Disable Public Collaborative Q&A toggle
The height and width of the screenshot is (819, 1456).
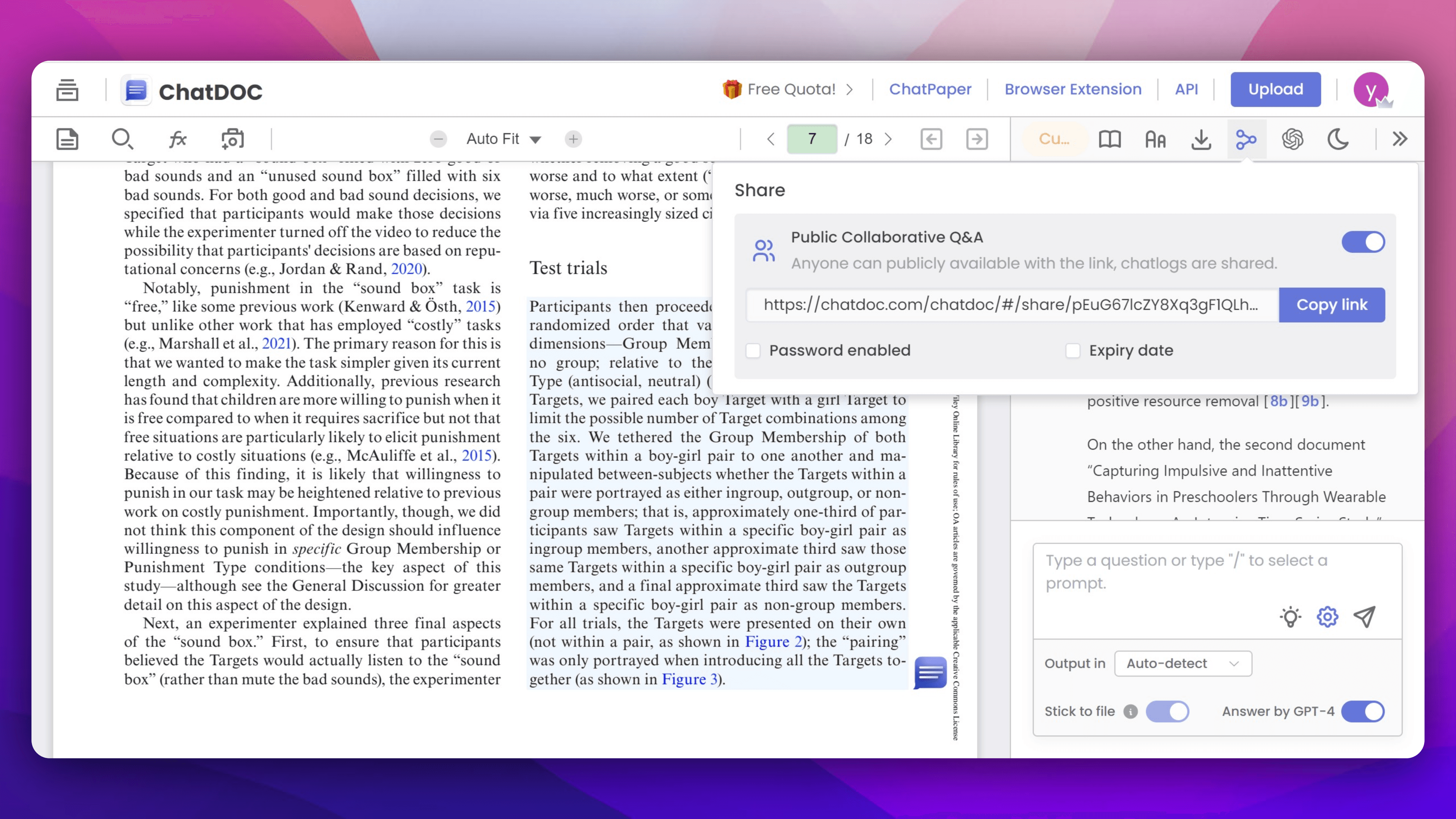coord(1363,242)
